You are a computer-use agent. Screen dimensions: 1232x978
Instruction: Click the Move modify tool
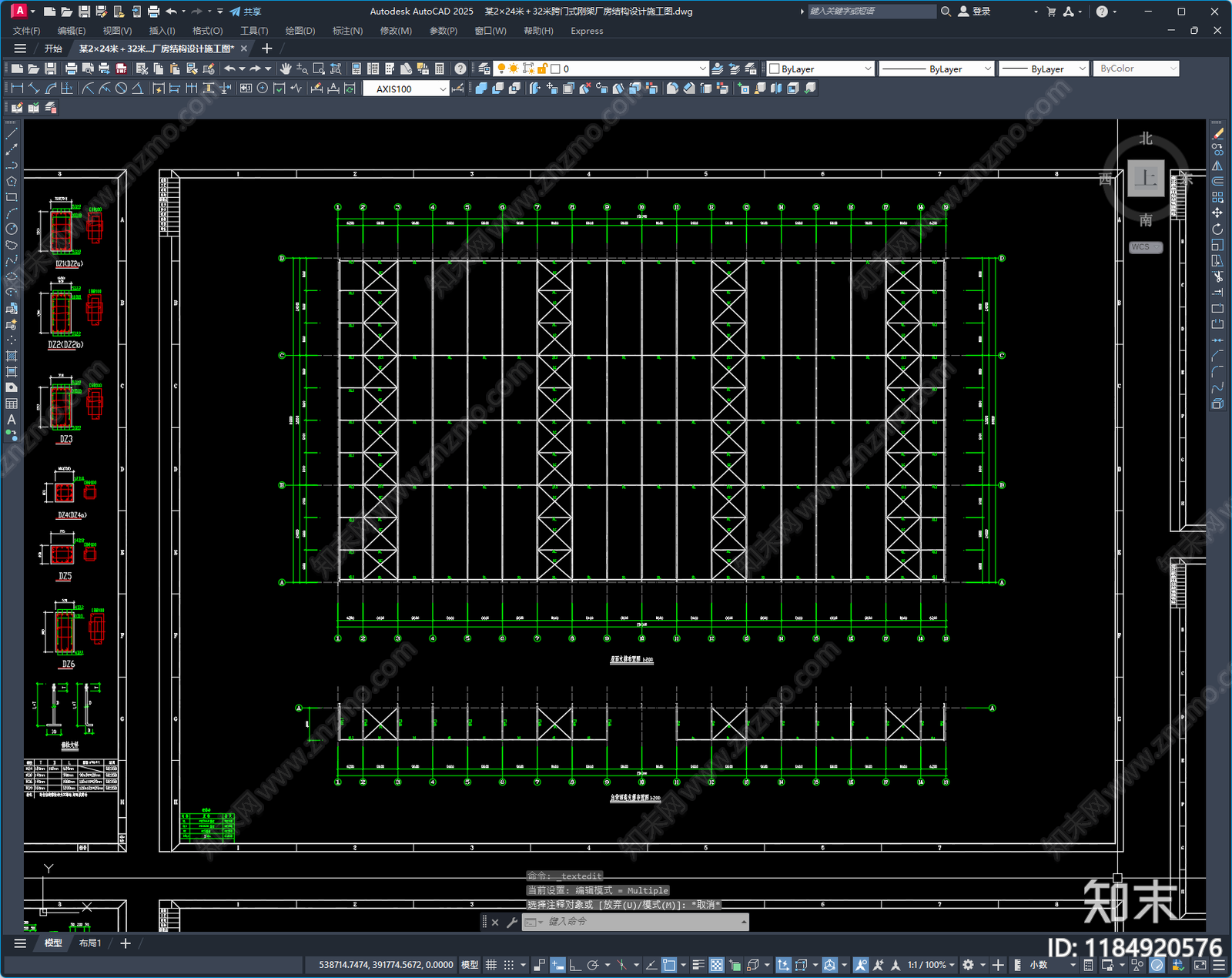(1217, 213)
